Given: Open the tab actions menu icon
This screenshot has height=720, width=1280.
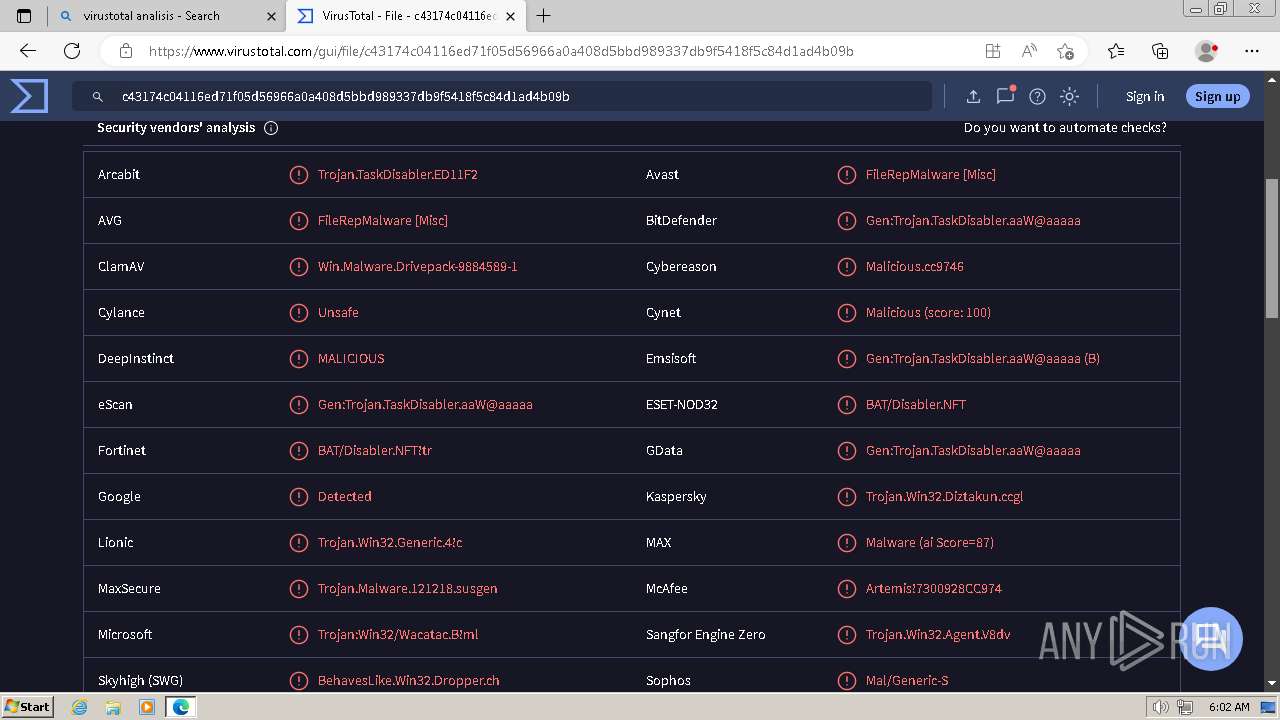Looking at the screenshot, I should (24, 16).
